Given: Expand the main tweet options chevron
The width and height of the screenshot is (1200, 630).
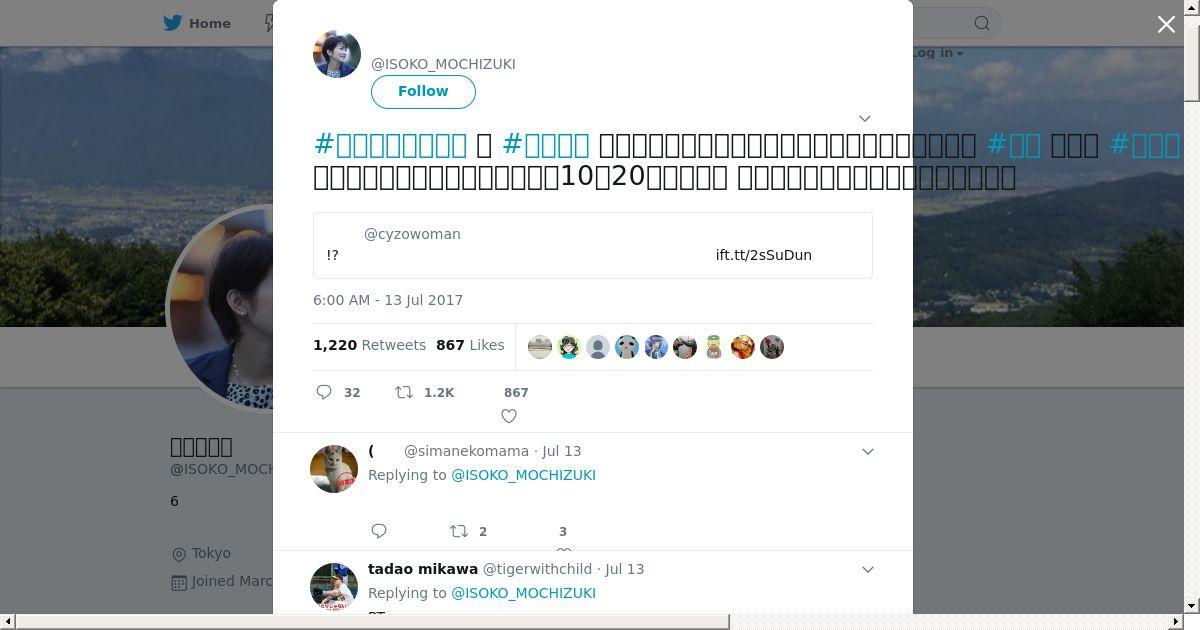Looking at the screenshot, I should click(865, 118).
